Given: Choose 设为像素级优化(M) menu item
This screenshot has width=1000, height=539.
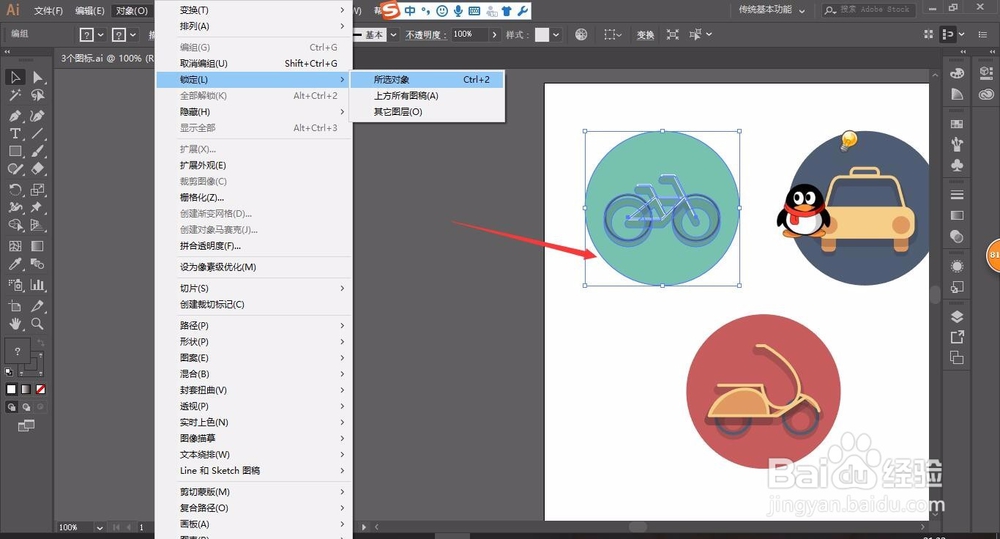Looking at the screenshot, I should (x=254, y=267).
